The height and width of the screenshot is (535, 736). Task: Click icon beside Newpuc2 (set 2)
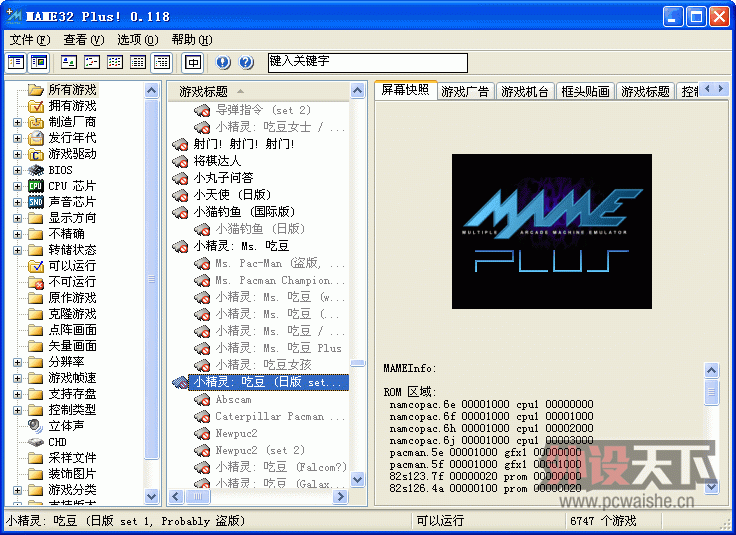tap(202, 451)
